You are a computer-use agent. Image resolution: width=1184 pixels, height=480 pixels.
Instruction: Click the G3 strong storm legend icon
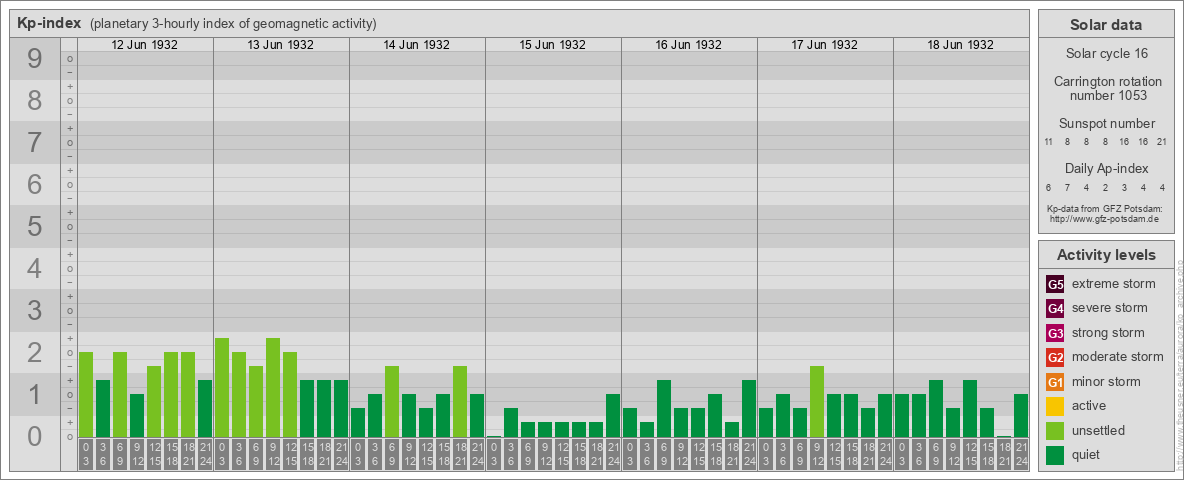[1056, 333]
